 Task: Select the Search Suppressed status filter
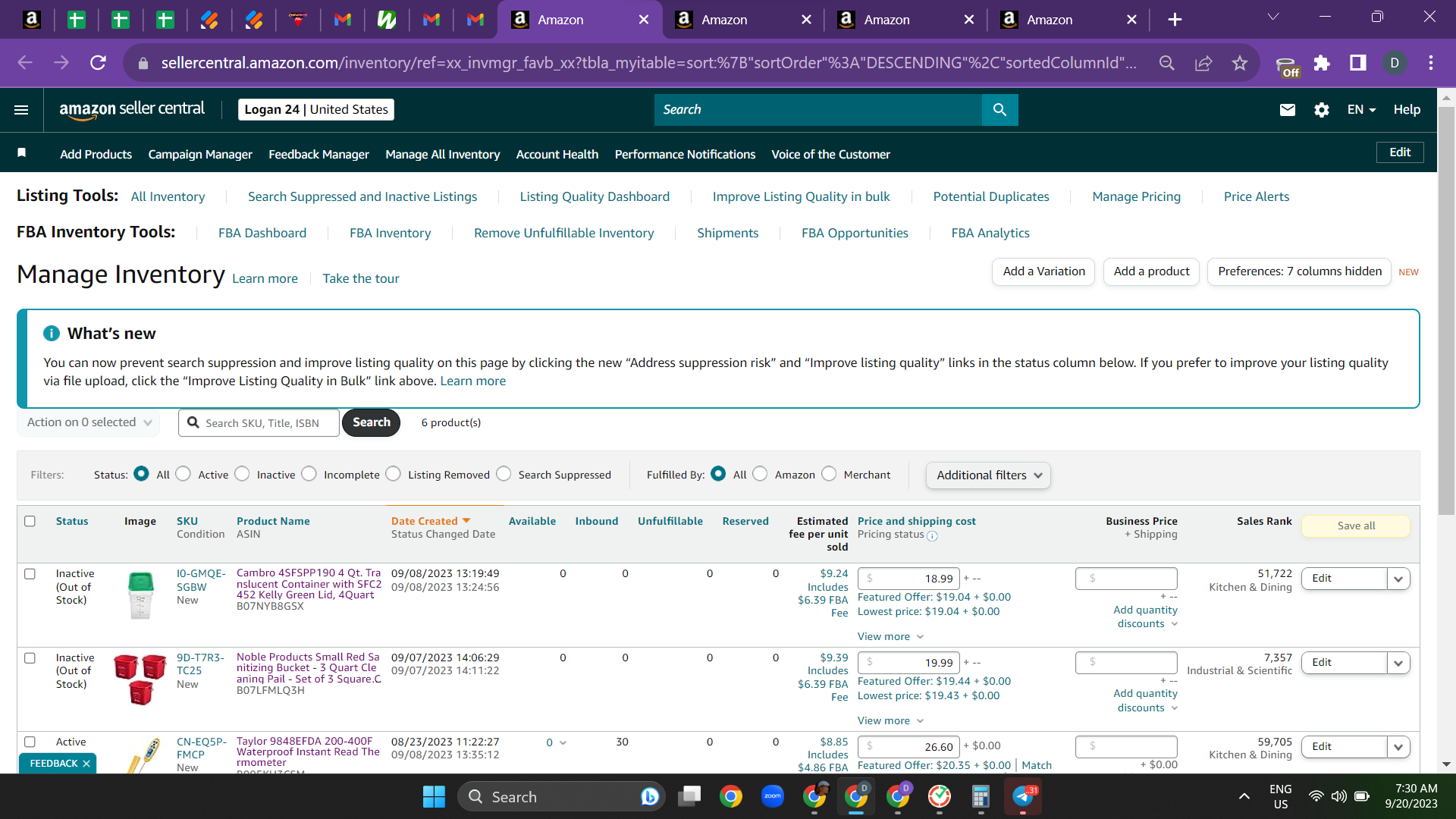point(504,474)
